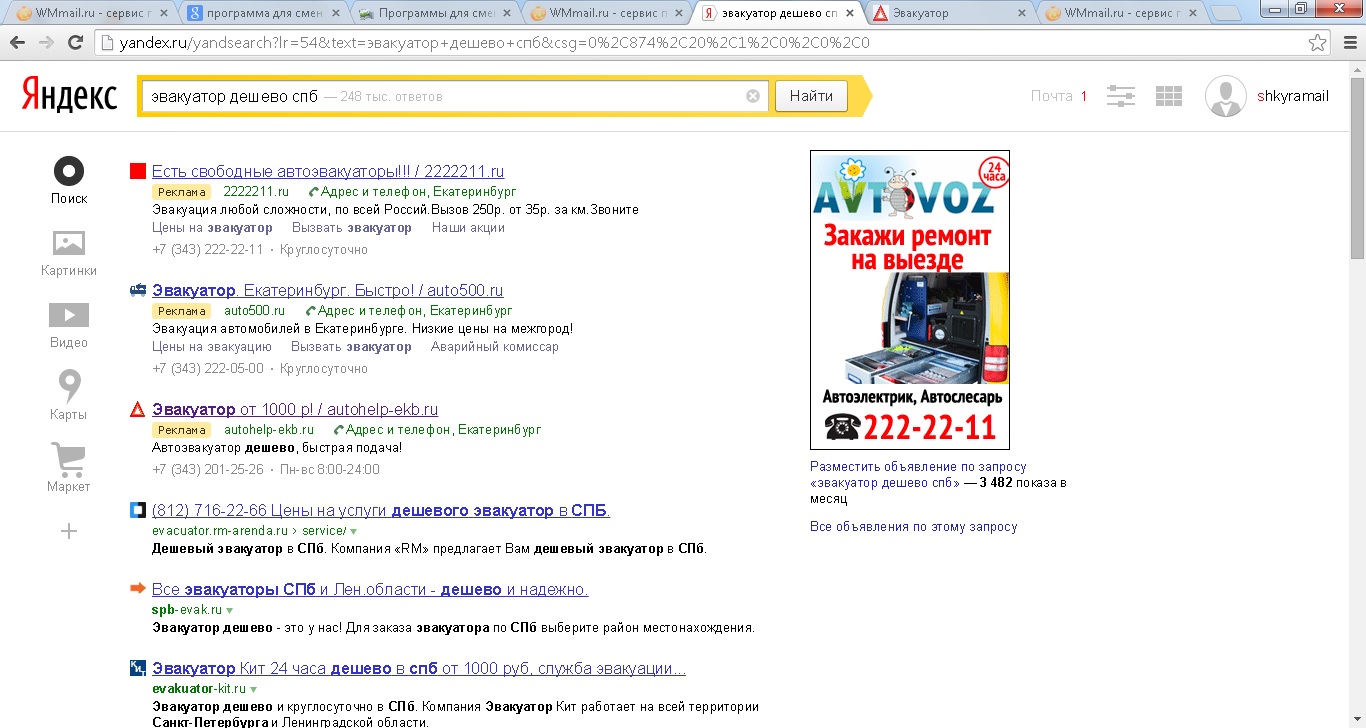Open result Эвакуатор Кит 24 часа дешево в спб
The image size is (1366, 728).
pos(419,668)
